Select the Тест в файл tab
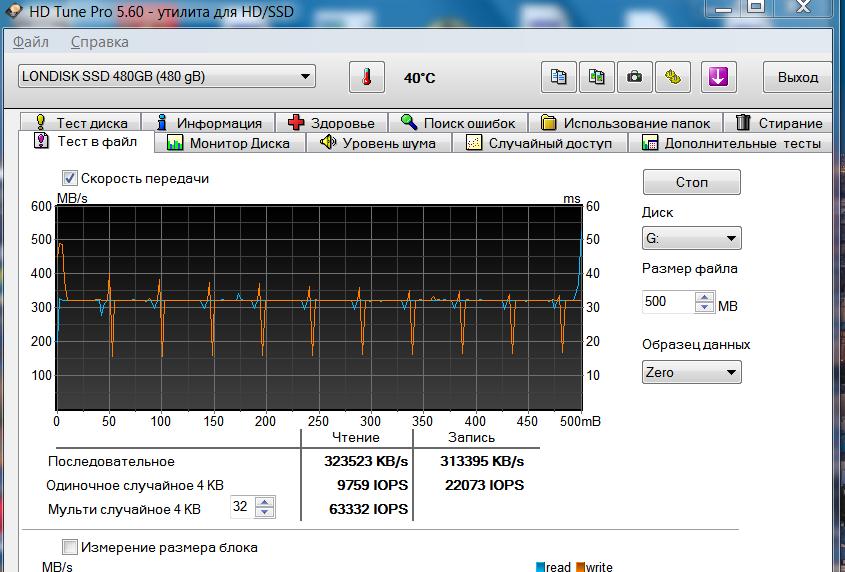Screen dimensions: 845x572 pos(86,142)
